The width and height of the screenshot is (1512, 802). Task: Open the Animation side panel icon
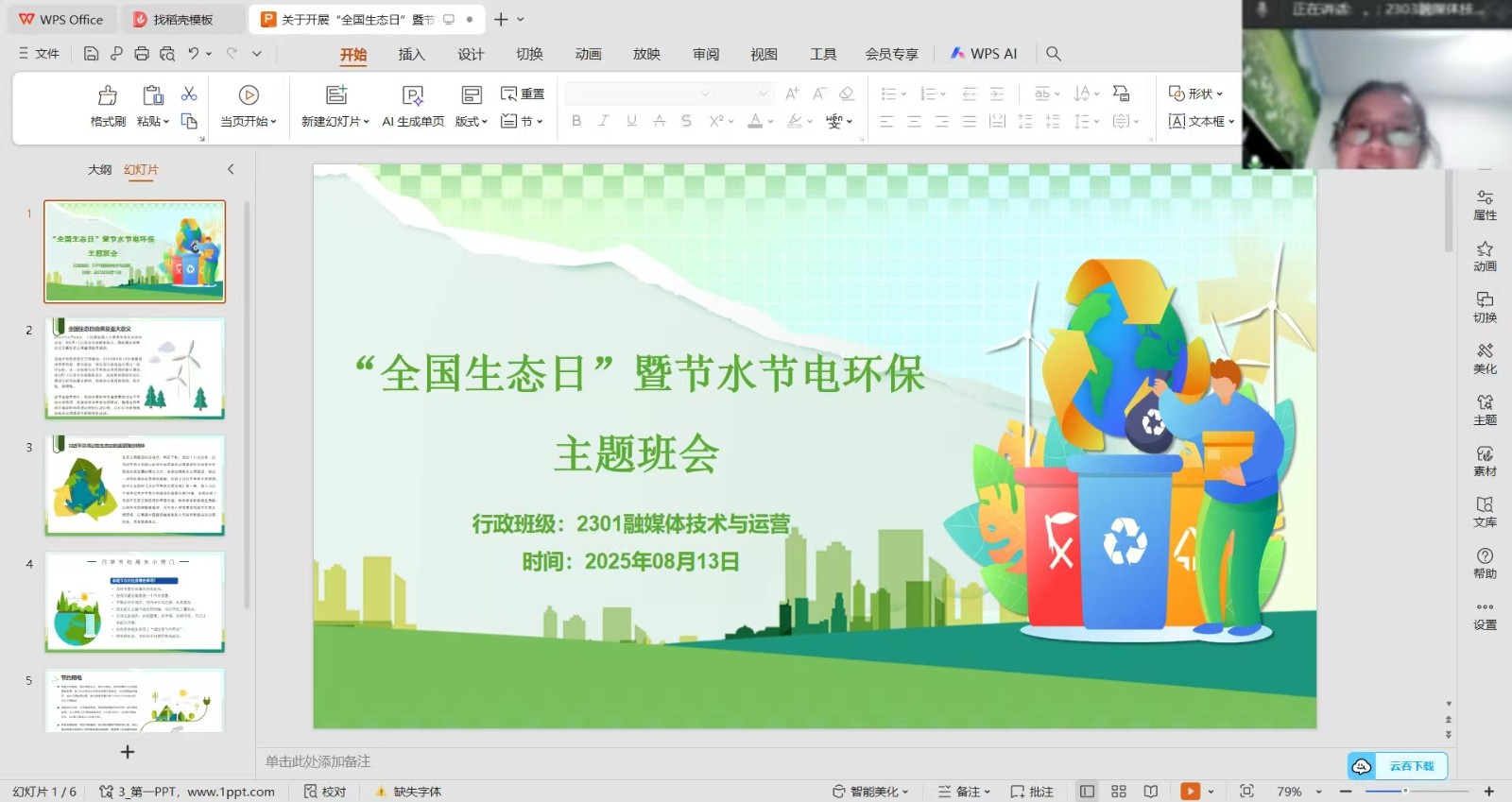[1485, 255]
